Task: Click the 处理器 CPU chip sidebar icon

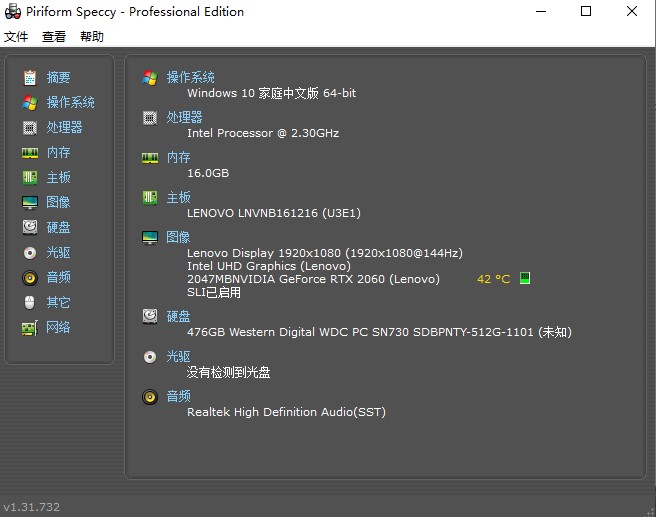Action: tap(30, 127)
